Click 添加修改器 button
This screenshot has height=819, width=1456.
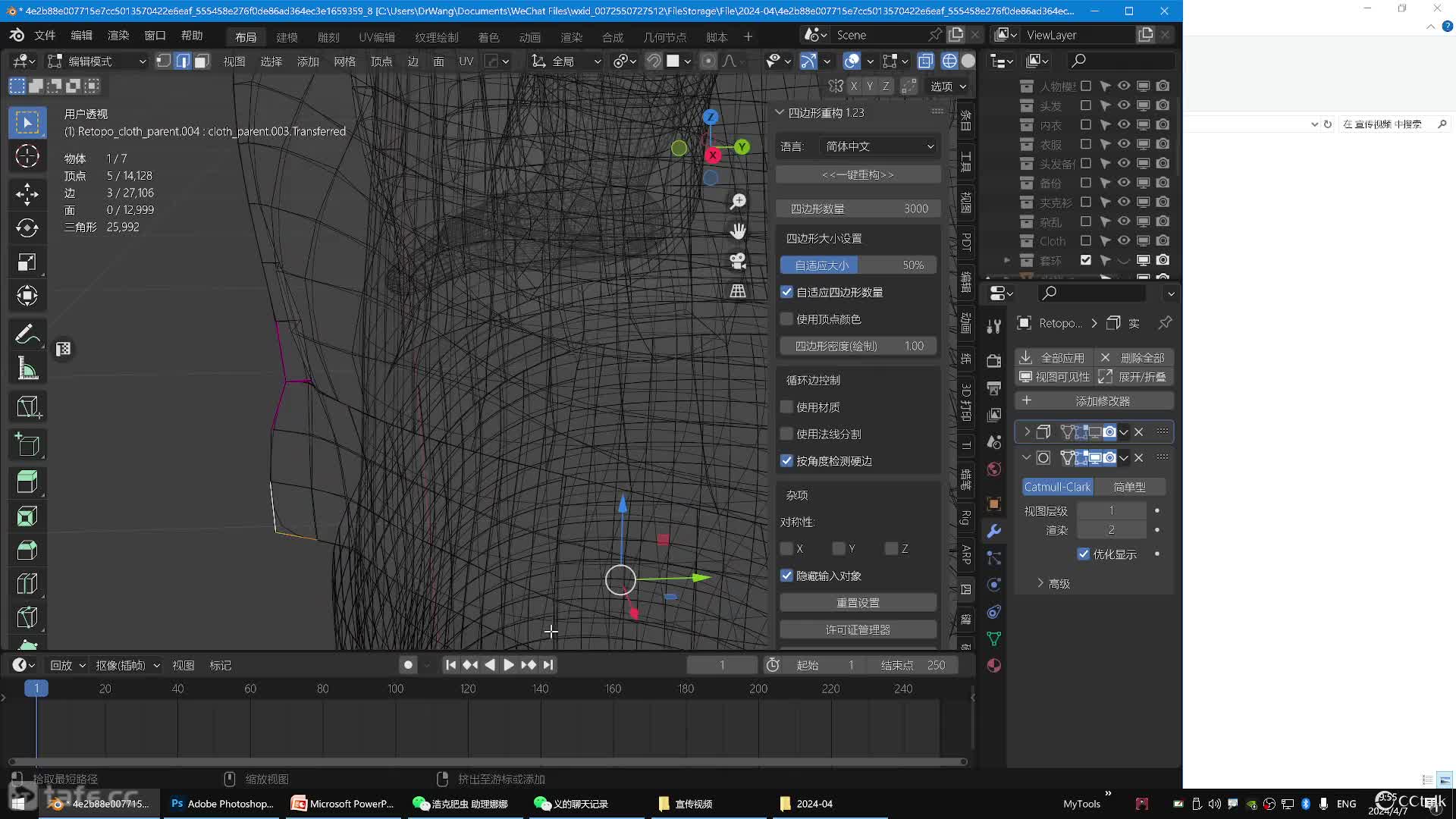(1095, 400)
